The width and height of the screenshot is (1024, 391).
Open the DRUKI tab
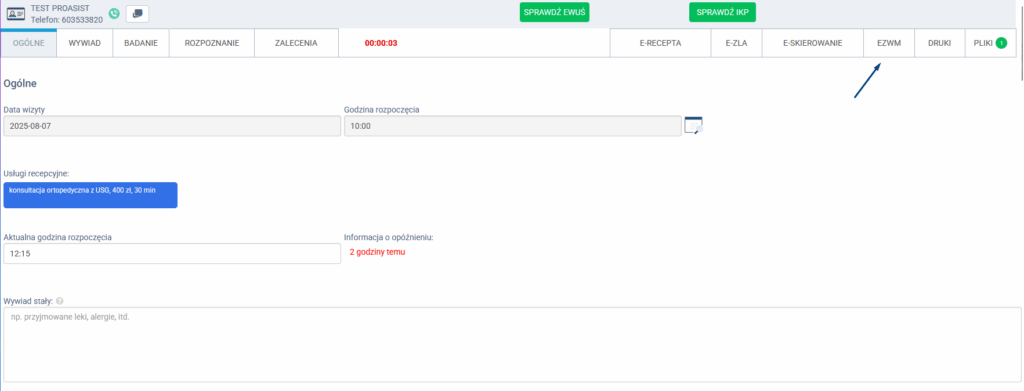(939, 43)
